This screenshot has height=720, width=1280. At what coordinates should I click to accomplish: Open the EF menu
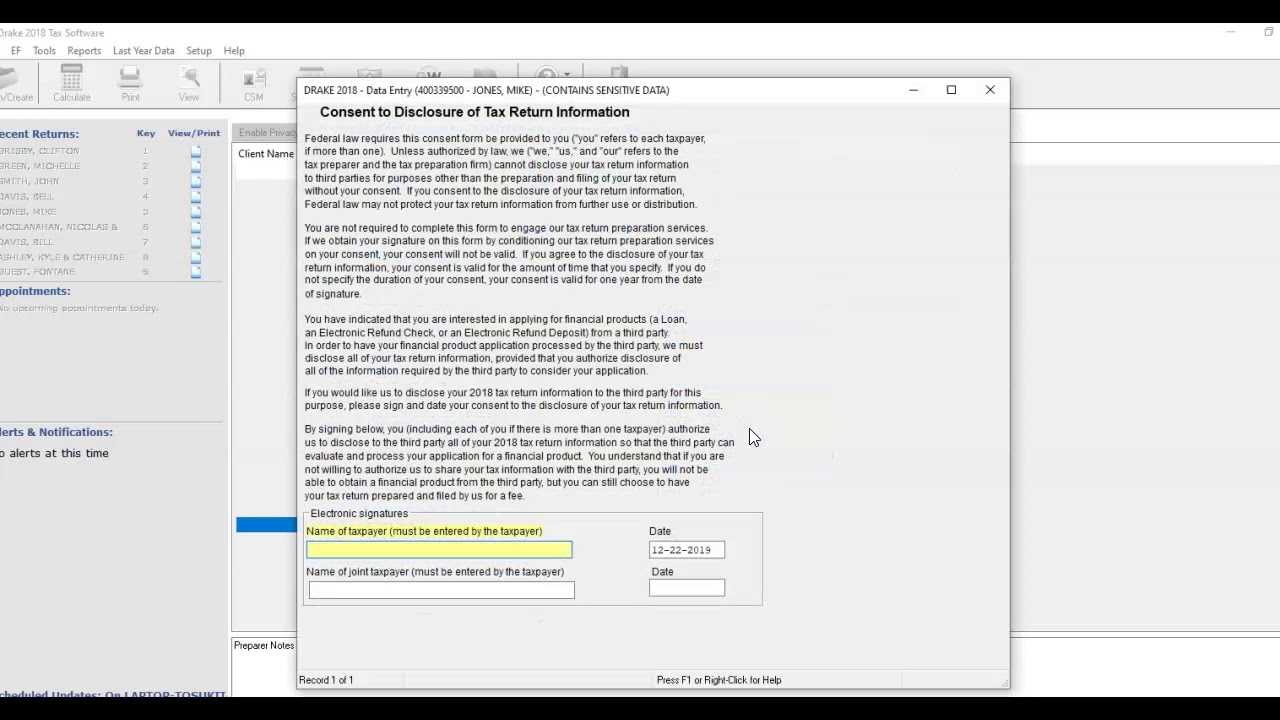15,51
